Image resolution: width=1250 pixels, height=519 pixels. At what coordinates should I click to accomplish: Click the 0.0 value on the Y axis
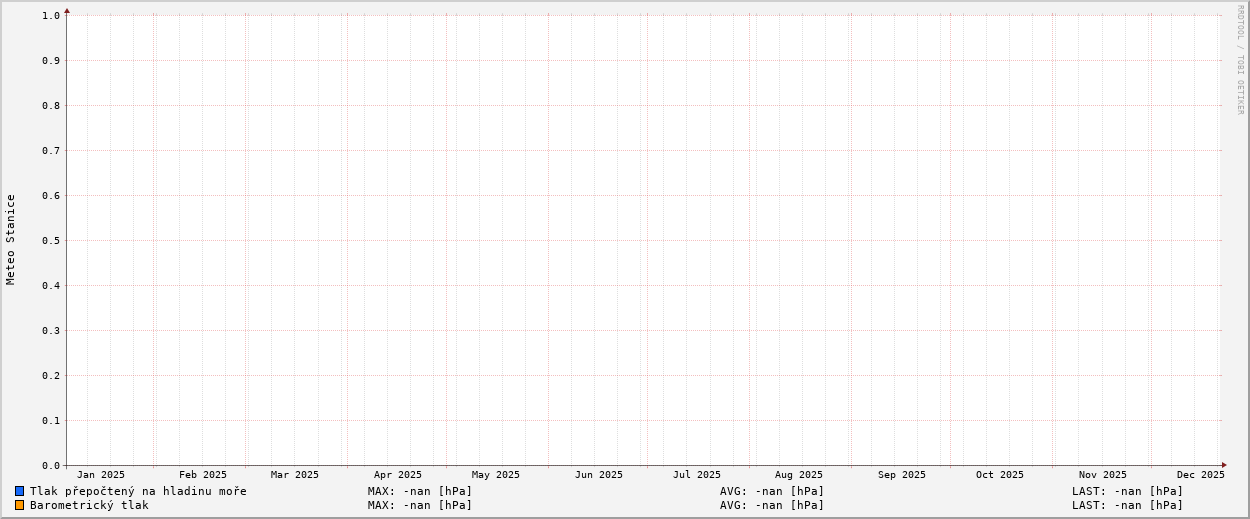click(x=51, y=465)
